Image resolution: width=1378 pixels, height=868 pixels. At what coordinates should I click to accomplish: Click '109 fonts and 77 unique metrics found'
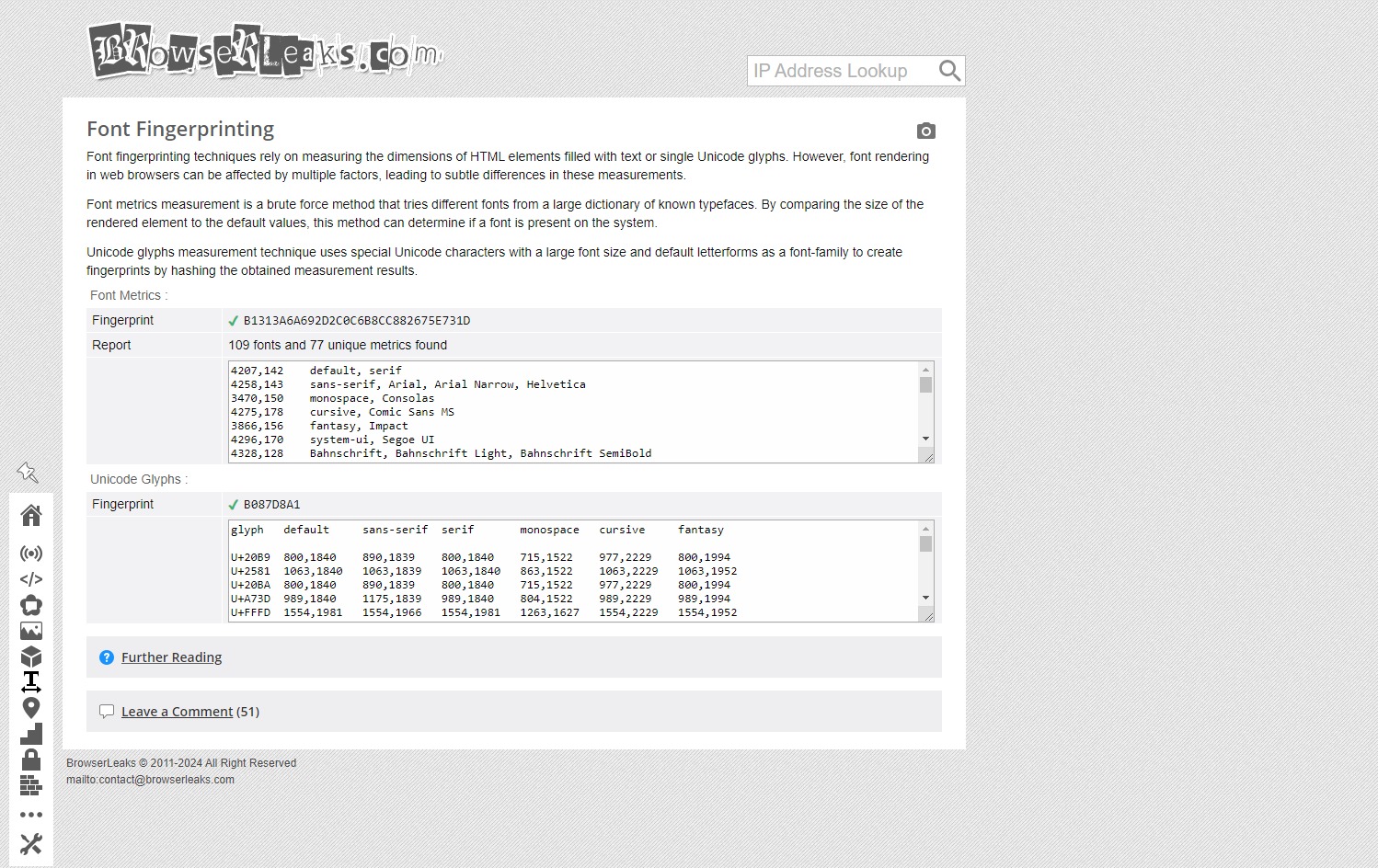tap(338, 345)
